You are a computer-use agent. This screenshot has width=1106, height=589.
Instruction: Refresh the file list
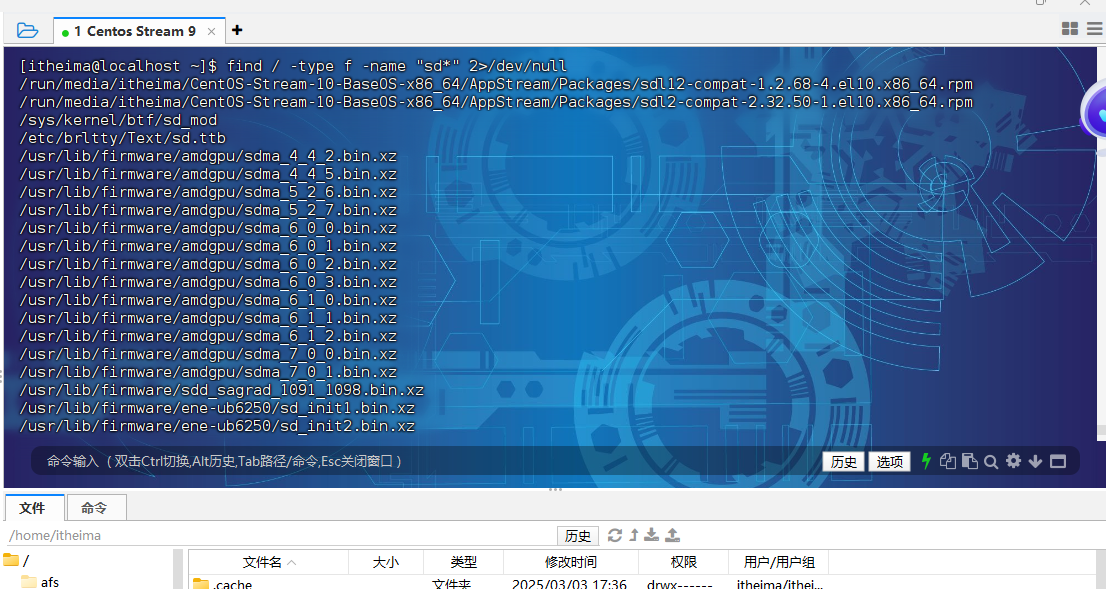pyautogui.click(x=615, y=535)
